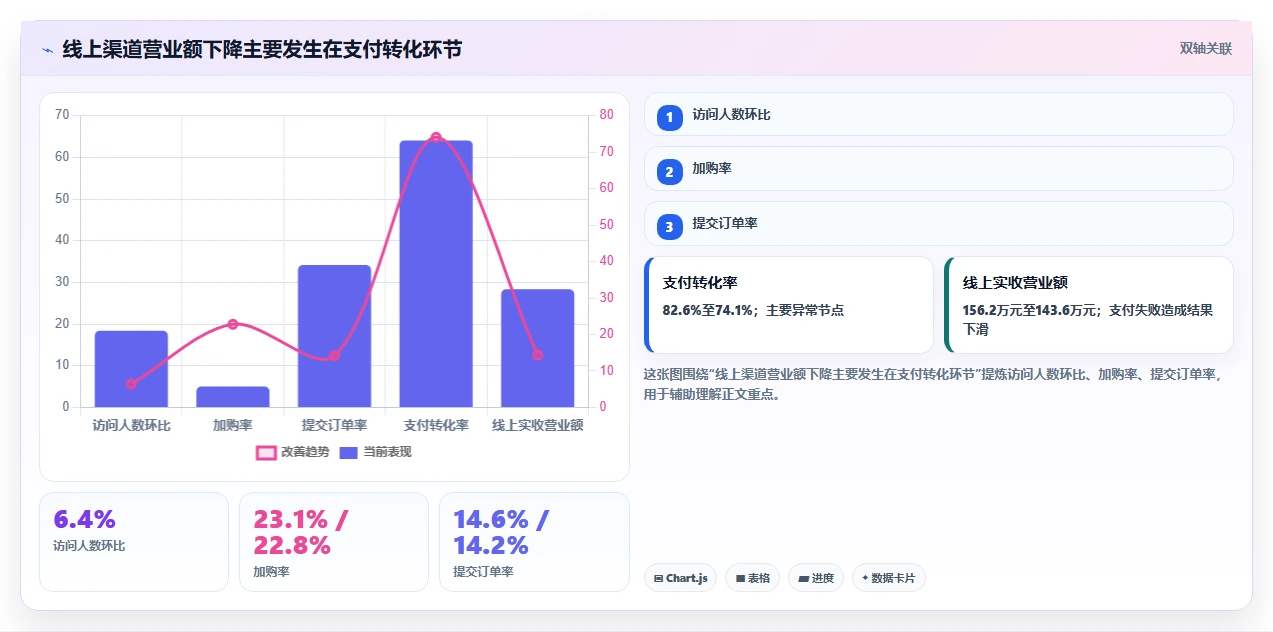Select numbered badge 1 in the list
Image resolution: width=1273 pixels, height=632 pixels.
pos(669,117)
